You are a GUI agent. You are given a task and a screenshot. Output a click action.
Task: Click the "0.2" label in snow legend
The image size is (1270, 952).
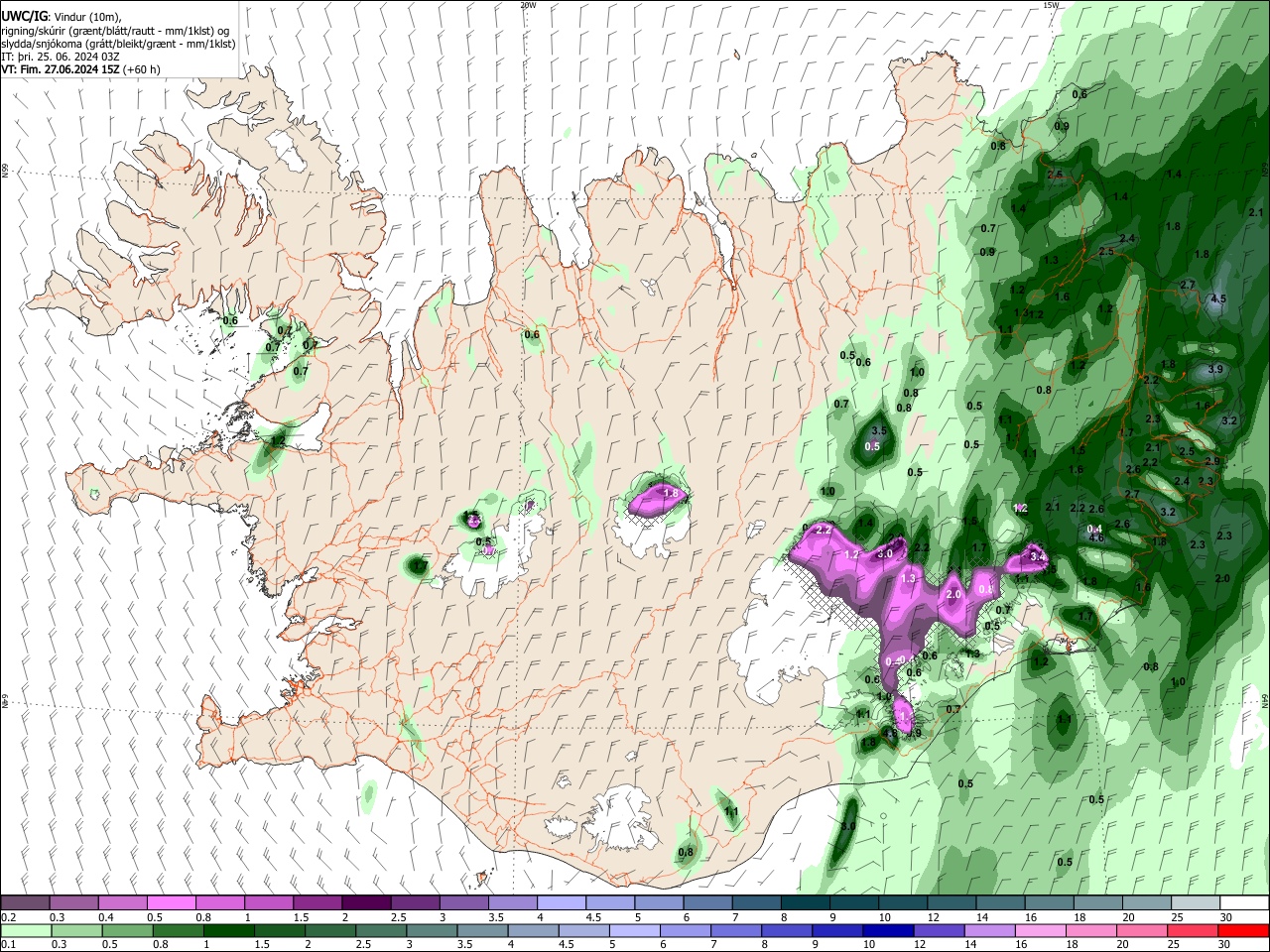pyautogui.click(x=8, y=917)
